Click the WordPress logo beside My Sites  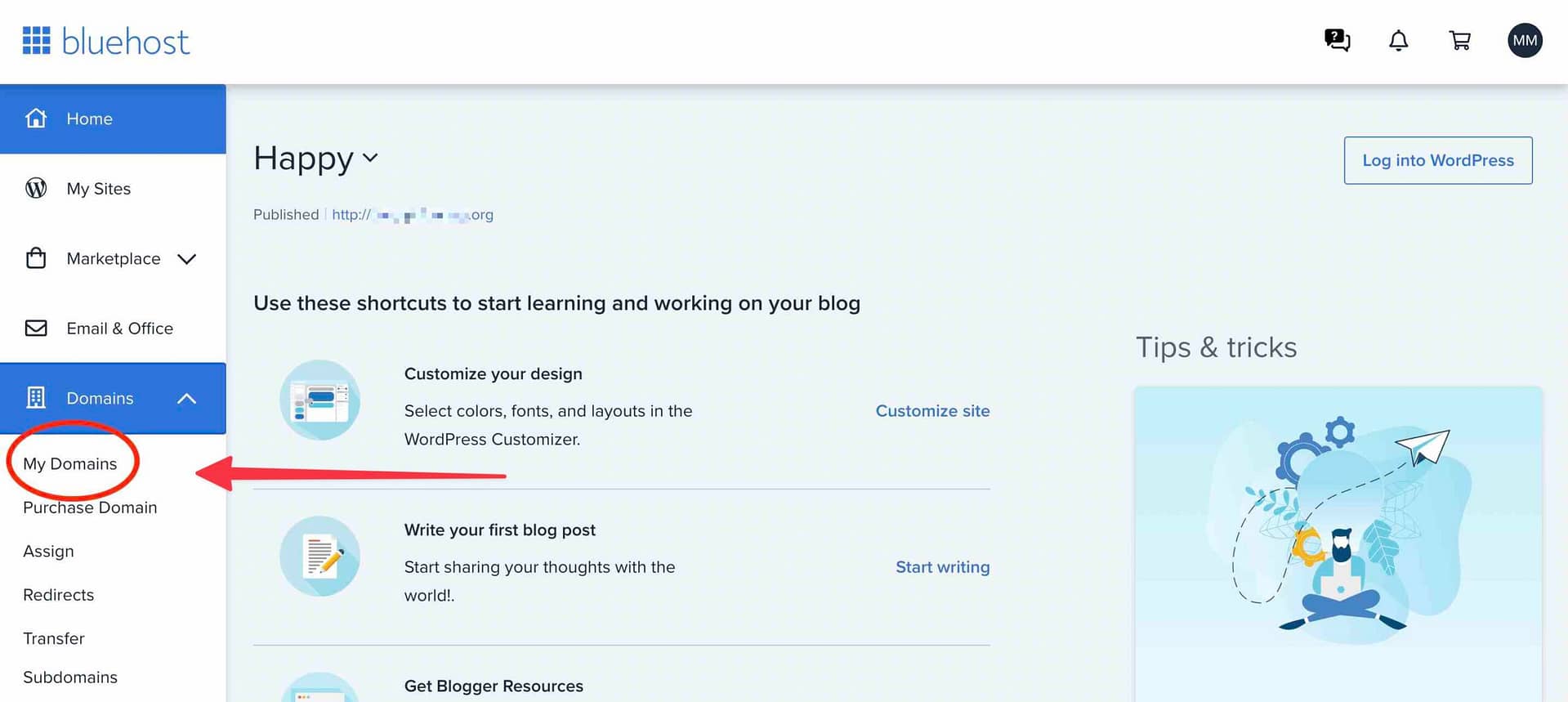[x=36, y=188]
